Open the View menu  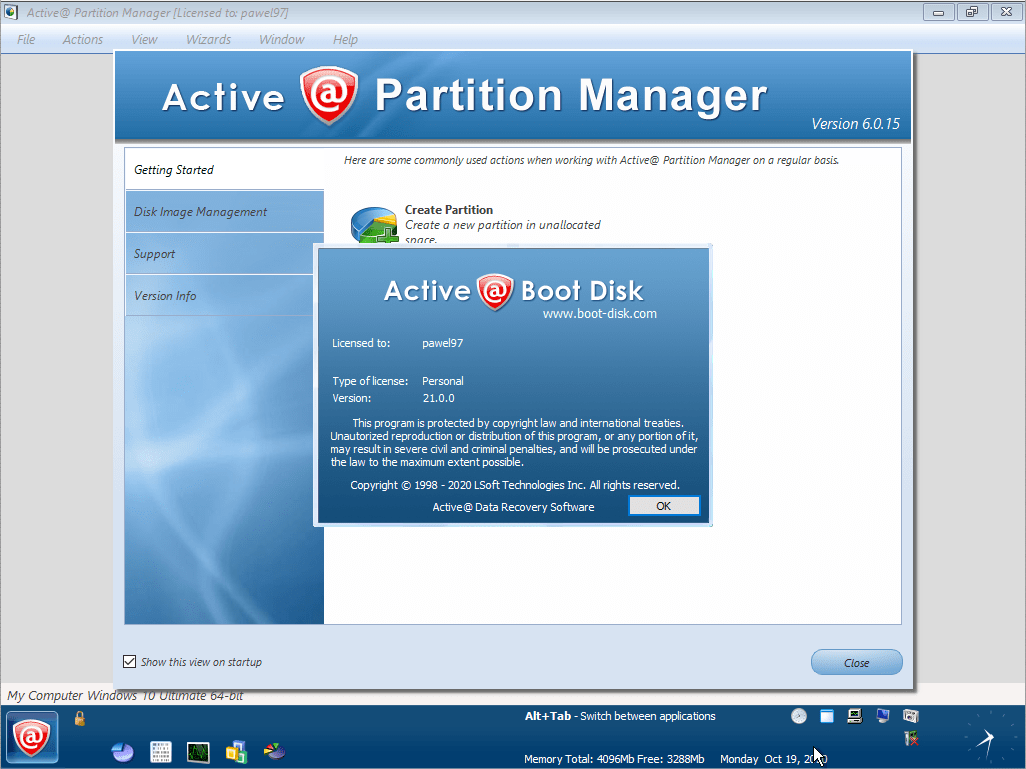tap(144, 39)
